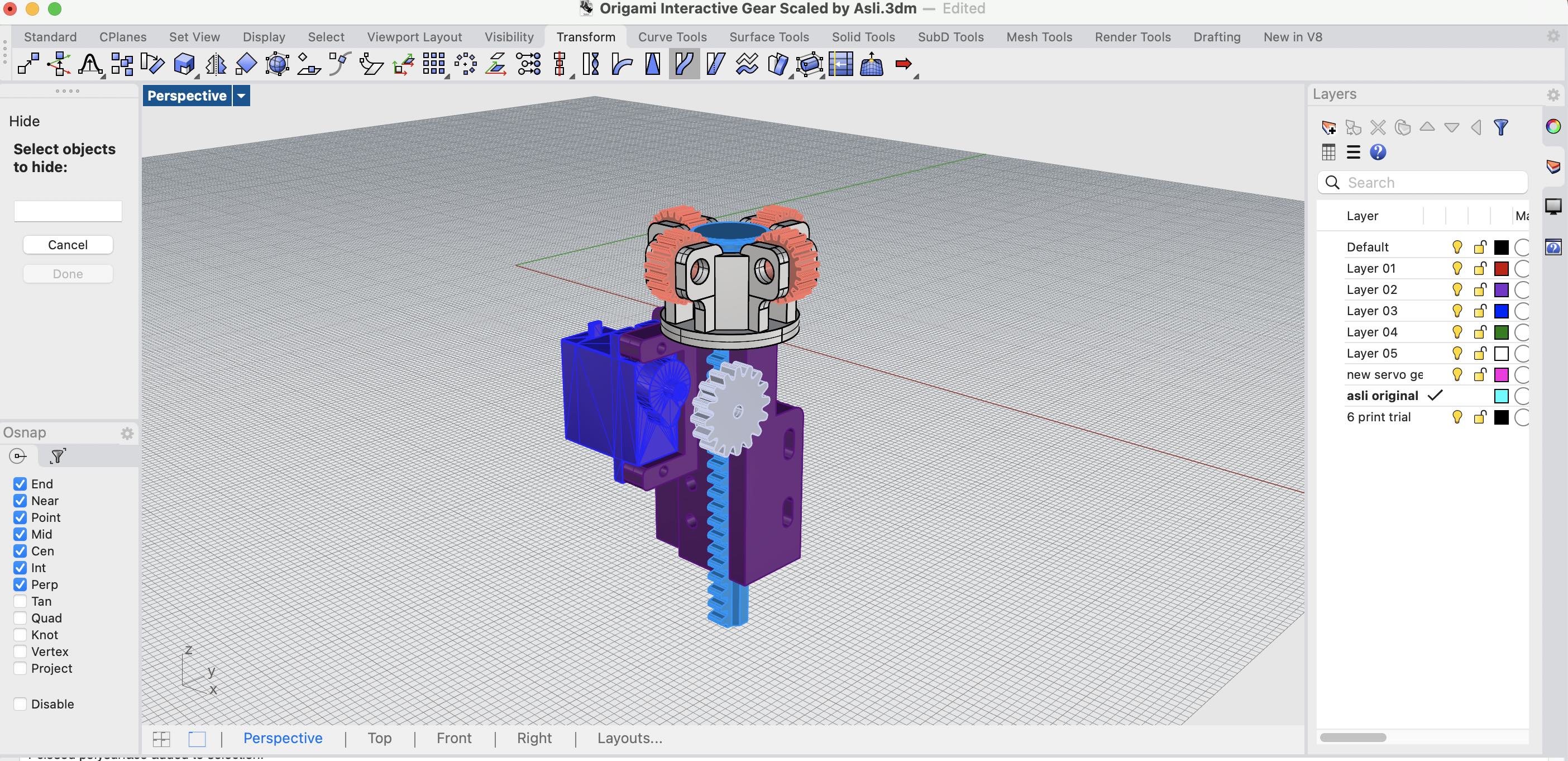Image resolution: width=1568 pixels, height=761 pixels.
Task: Select the Box Edit solid tool
Action: point(184,64)
